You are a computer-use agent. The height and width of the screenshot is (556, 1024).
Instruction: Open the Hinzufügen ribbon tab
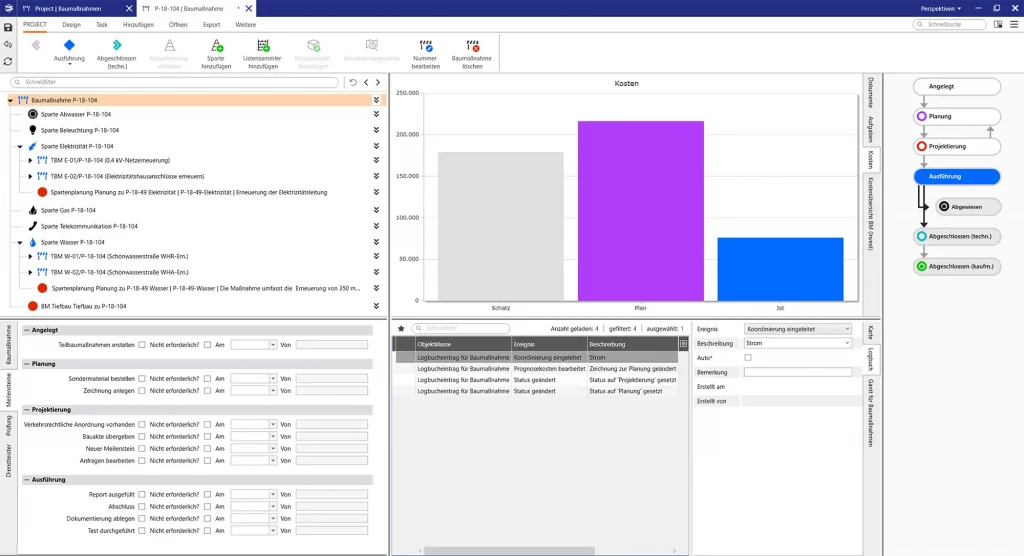coord(139,23)
